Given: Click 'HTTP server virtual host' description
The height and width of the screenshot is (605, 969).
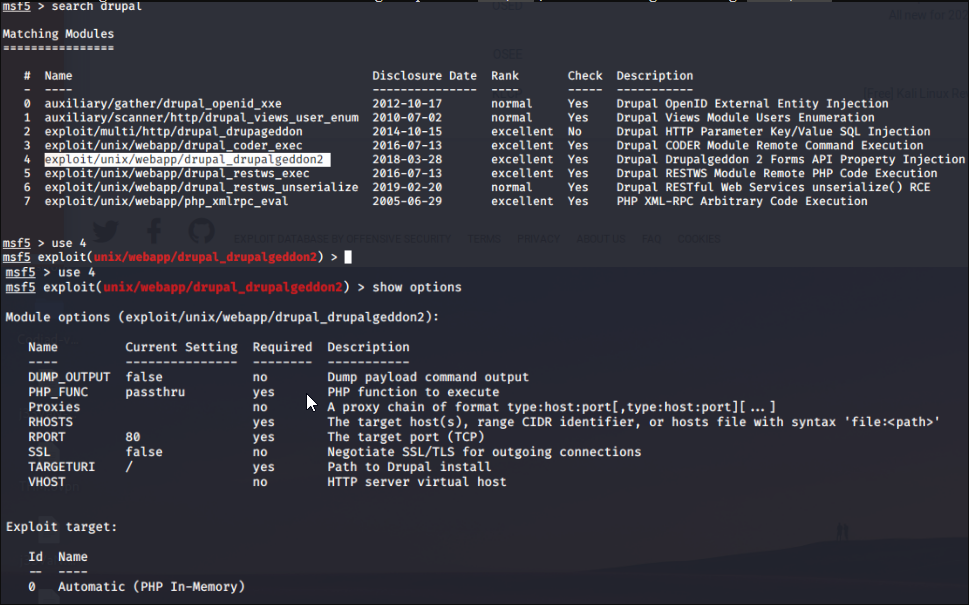Looking at the screenshot, I should (x=417, y=482).
